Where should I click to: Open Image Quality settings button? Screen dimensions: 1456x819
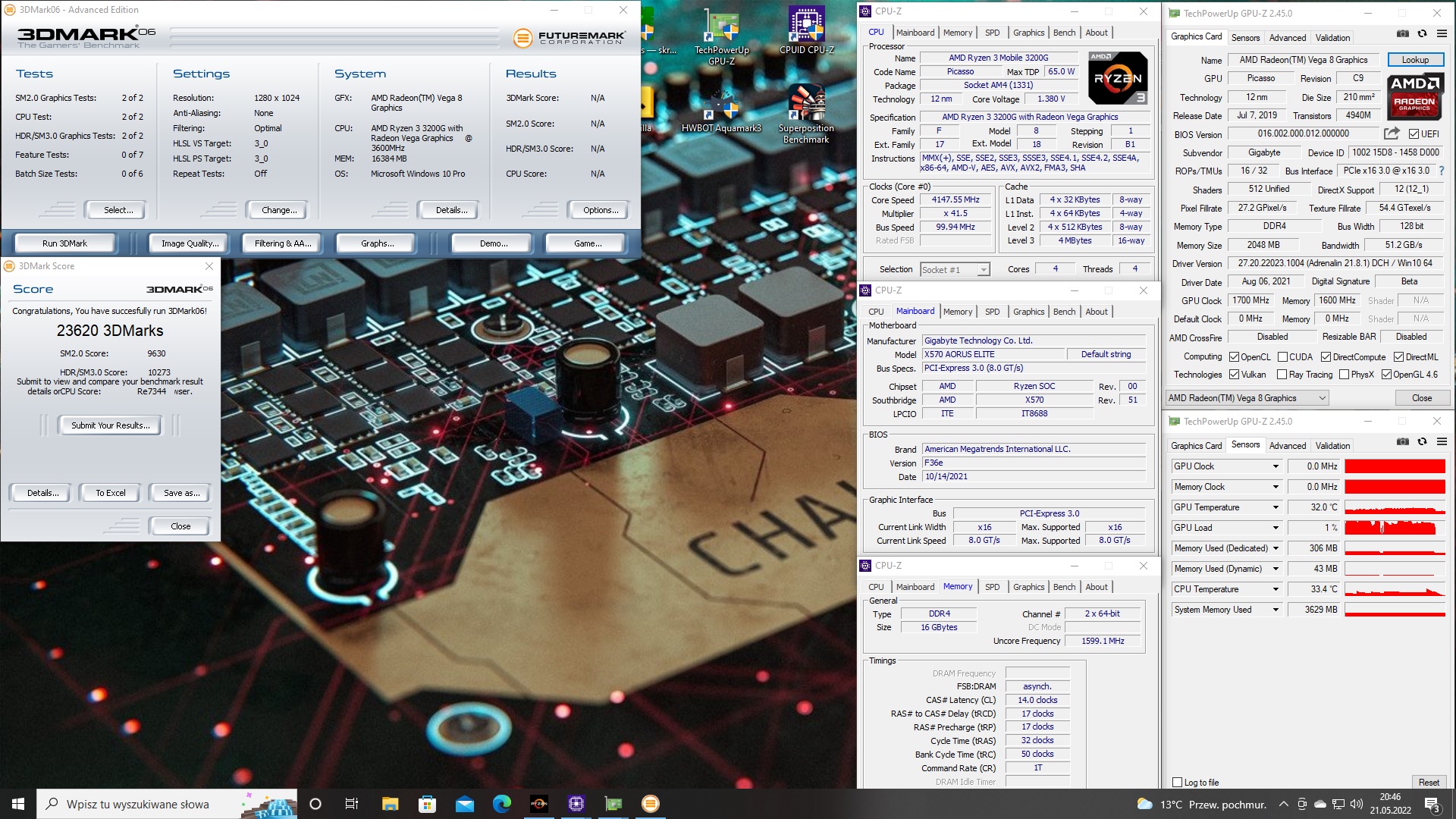click(x=190, y=243)
